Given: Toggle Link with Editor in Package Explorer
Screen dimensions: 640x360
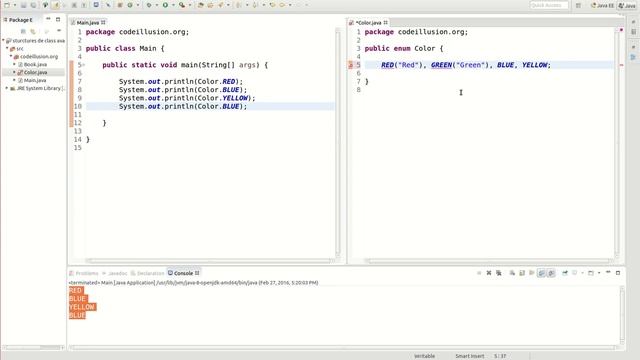Looking at the screenshot, I should pyautogui.click(x=33, y=31).
